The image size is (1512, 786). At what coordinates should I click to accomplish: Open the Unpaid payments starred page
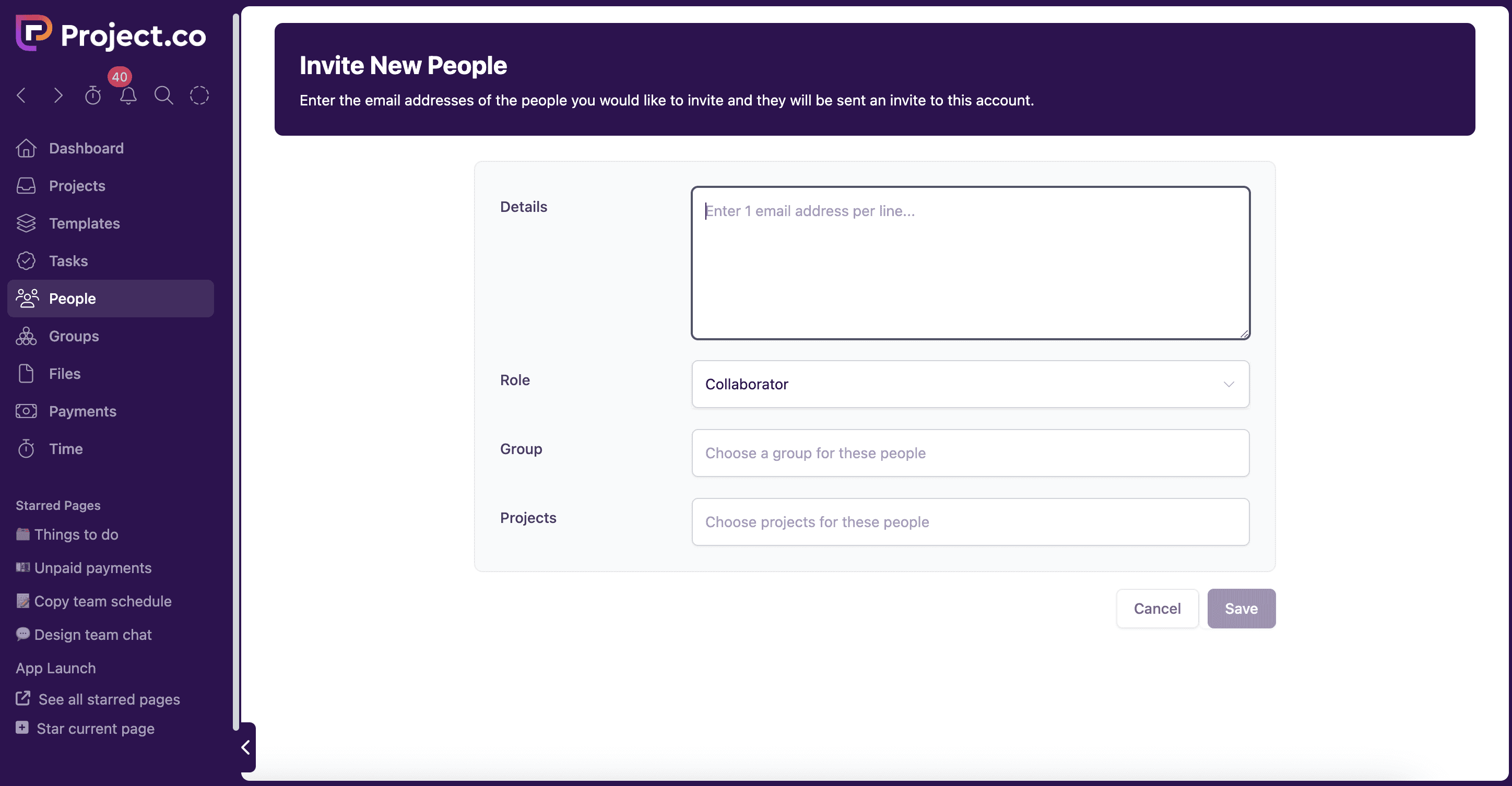(93, 568)
